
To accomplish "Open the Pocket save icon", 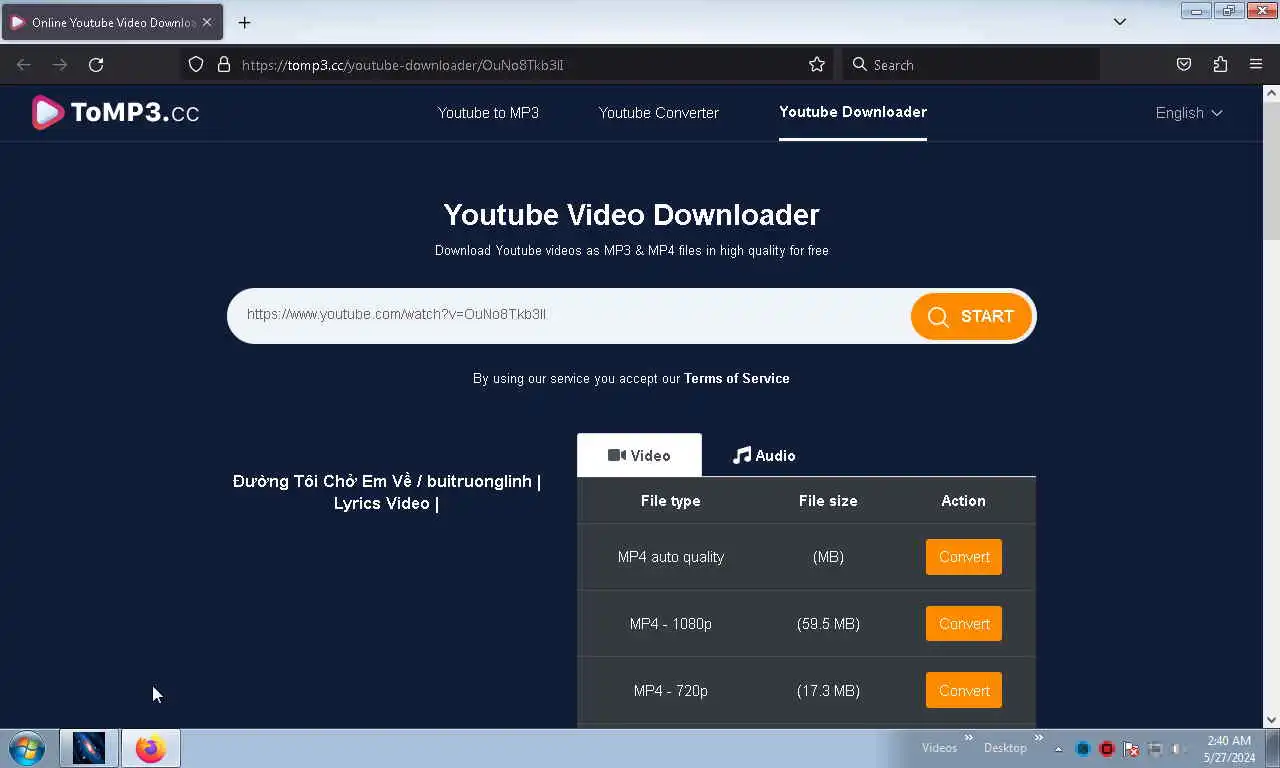I will (1184, 64).
